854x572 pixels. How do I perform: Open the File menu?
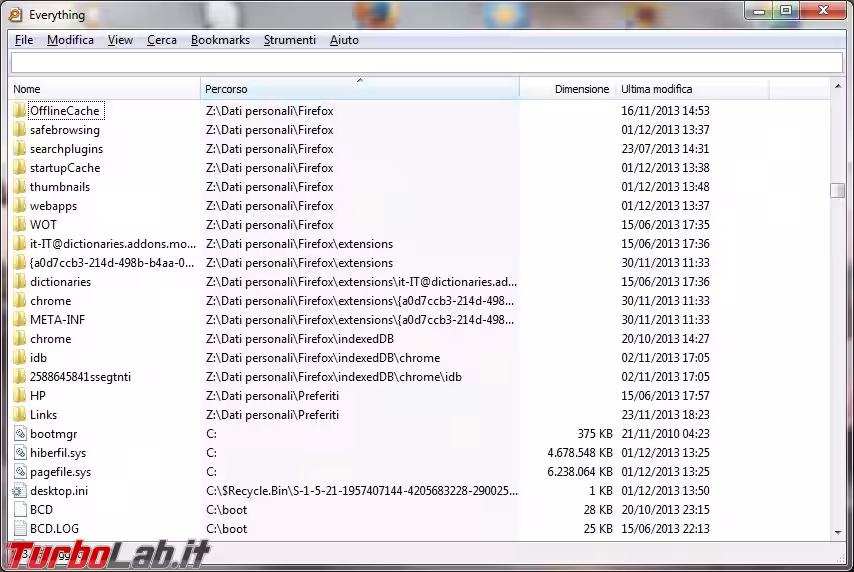(x=24, y=40)
